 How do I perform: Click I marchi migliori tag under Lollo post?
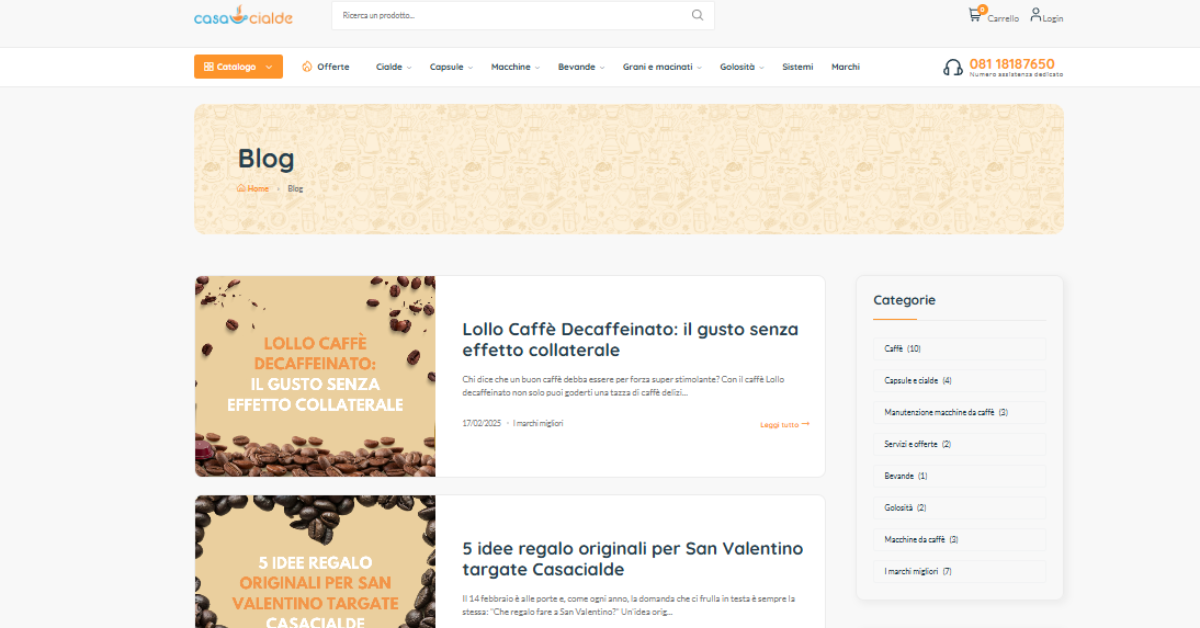pos(538,423)
